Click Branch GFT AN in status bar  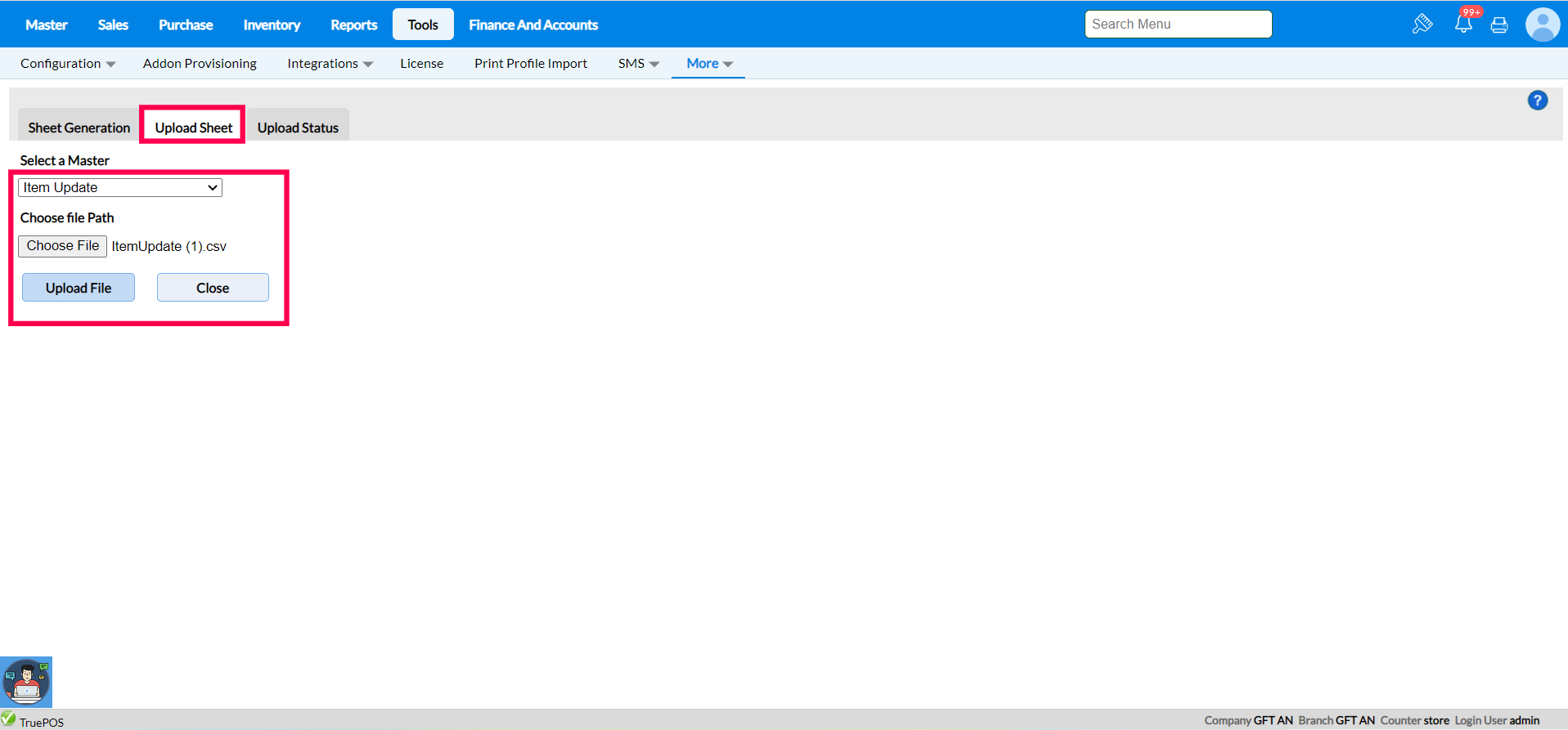tap(1337, 720)
